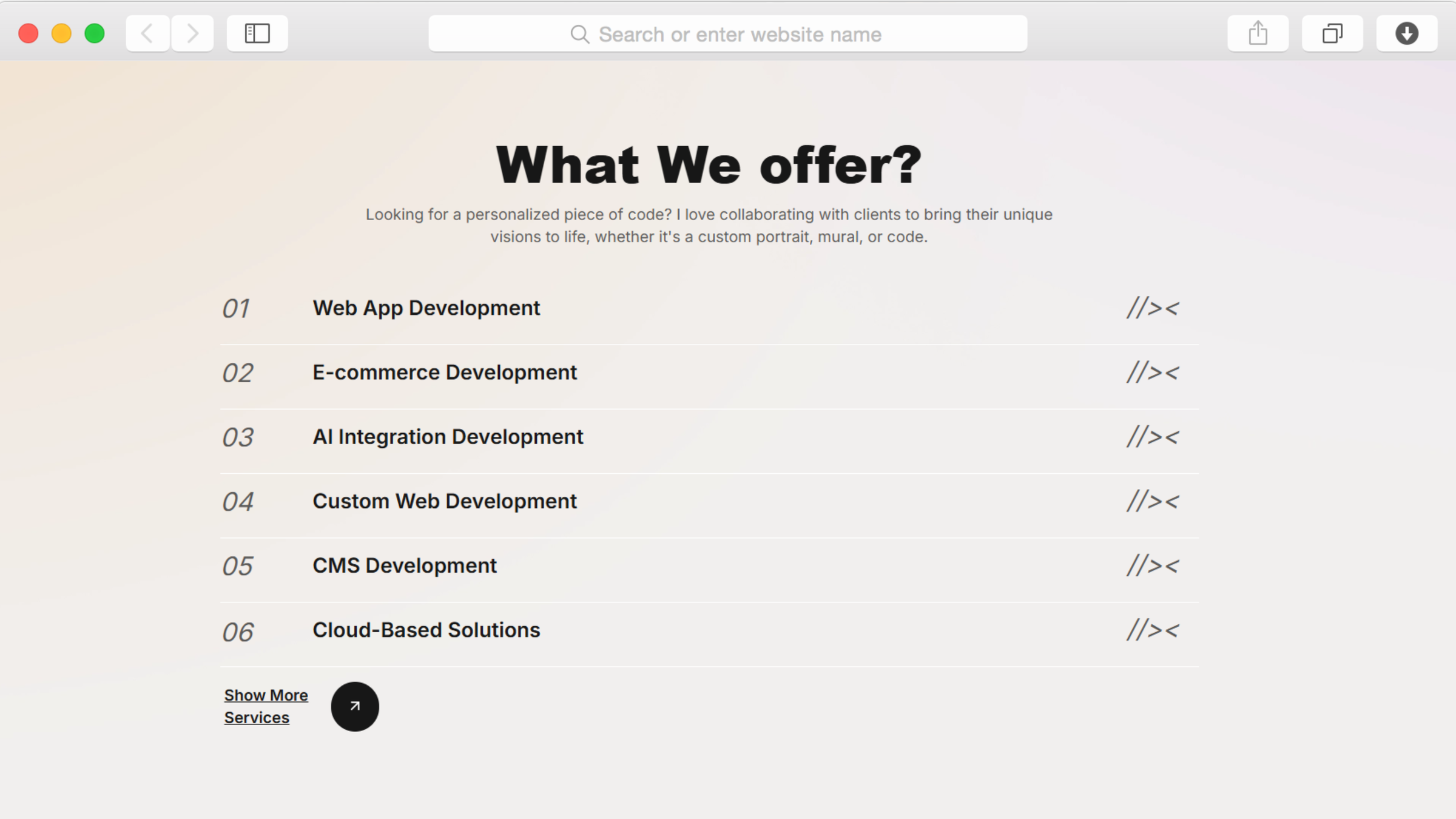Select the CMS Development service
Image resolution: width=1456 pixels, height=819 pixels.
(404, 565)
